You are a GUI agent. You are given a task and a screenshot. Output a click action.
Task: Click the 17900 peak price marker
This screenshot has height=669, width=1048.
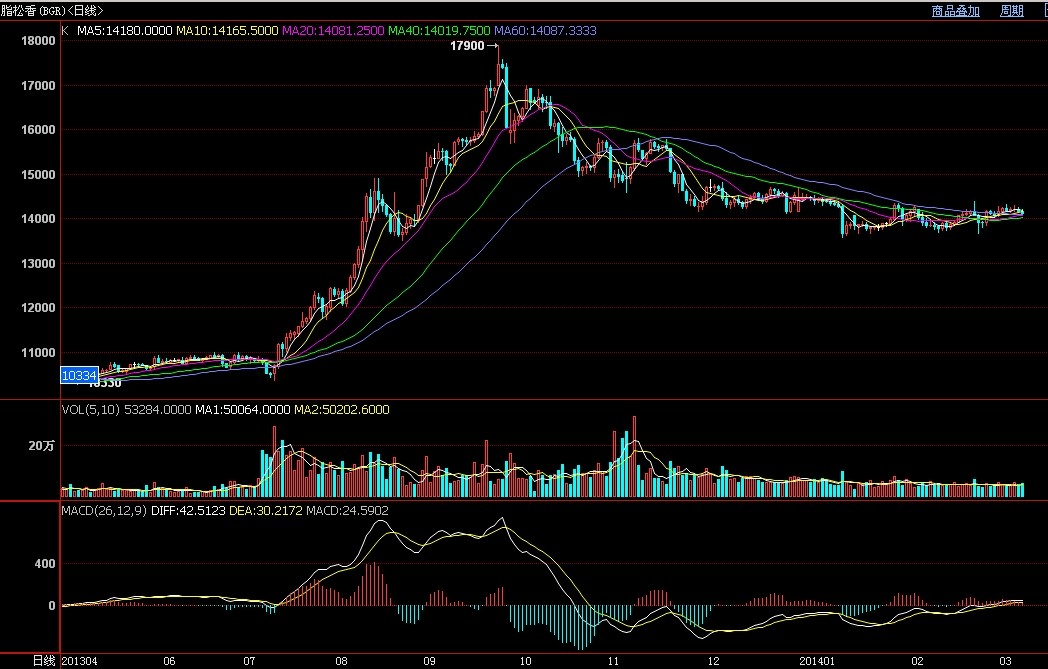point(467,46)
